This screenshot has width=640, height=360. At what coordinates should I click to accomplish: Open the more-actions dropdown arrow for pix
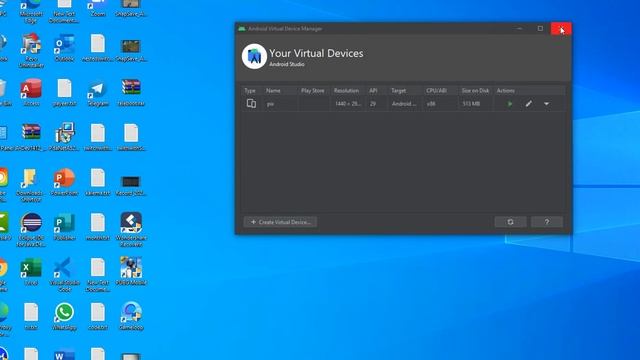pyautogui.click(x=546, y=104)
